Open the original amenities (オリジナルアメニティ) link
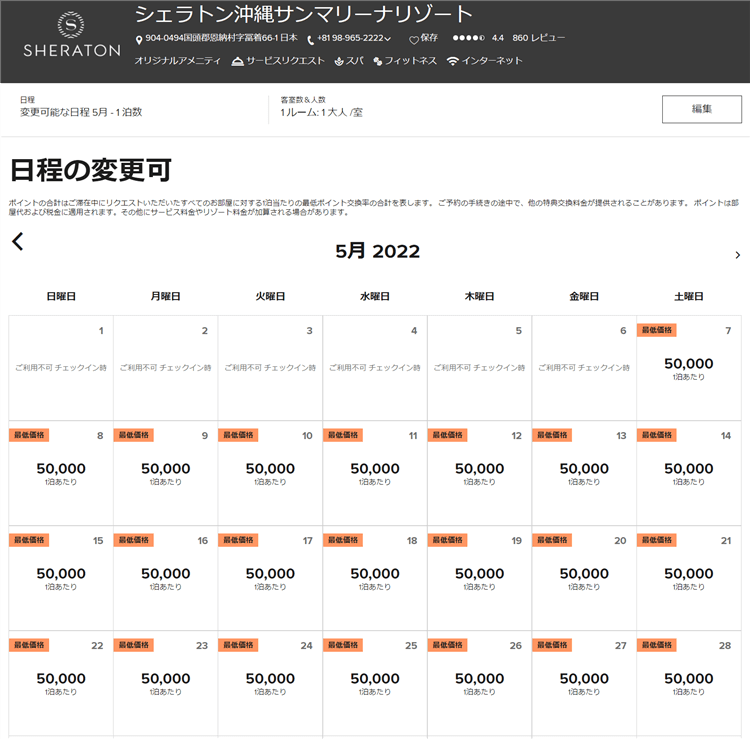This screenshot has height=739, width=750. pos(177,61)
